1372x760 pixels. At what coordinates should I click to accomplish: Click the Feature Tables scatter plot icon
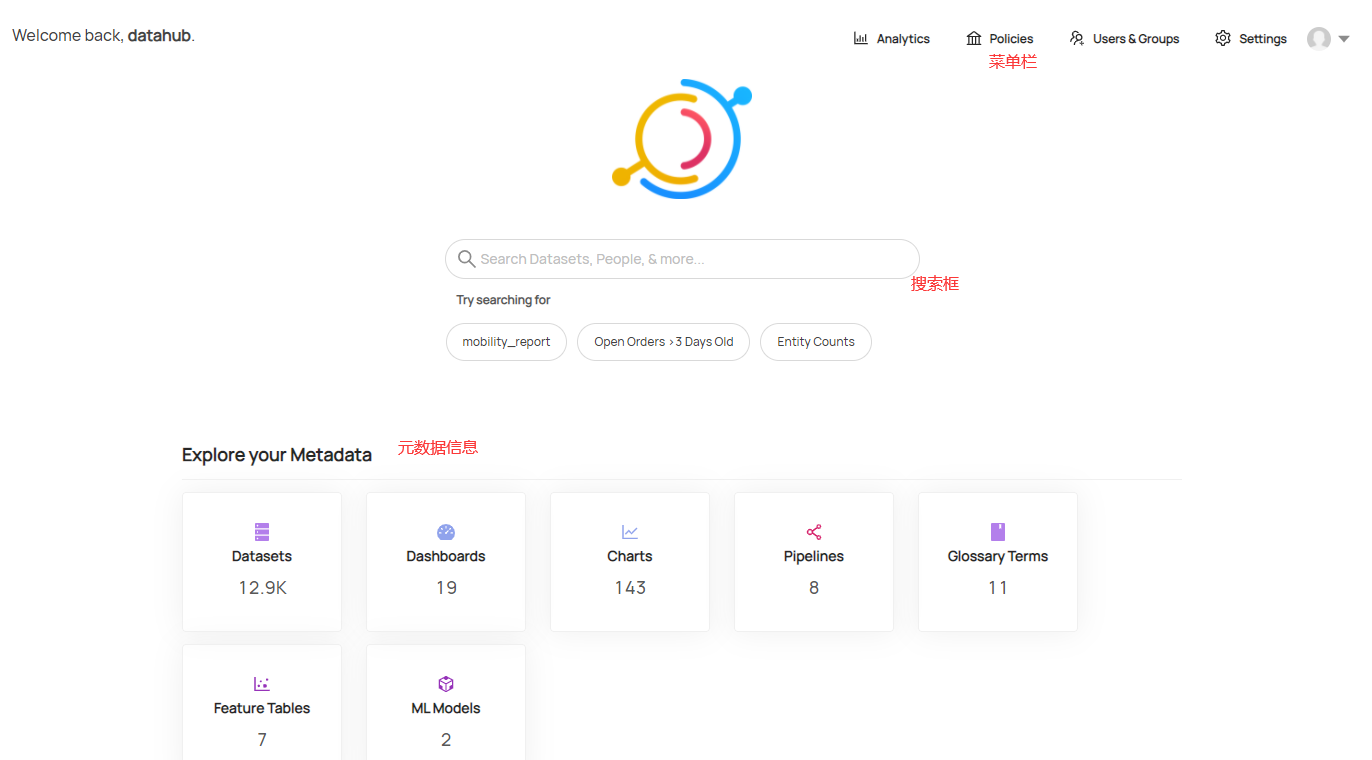(262, 684)
